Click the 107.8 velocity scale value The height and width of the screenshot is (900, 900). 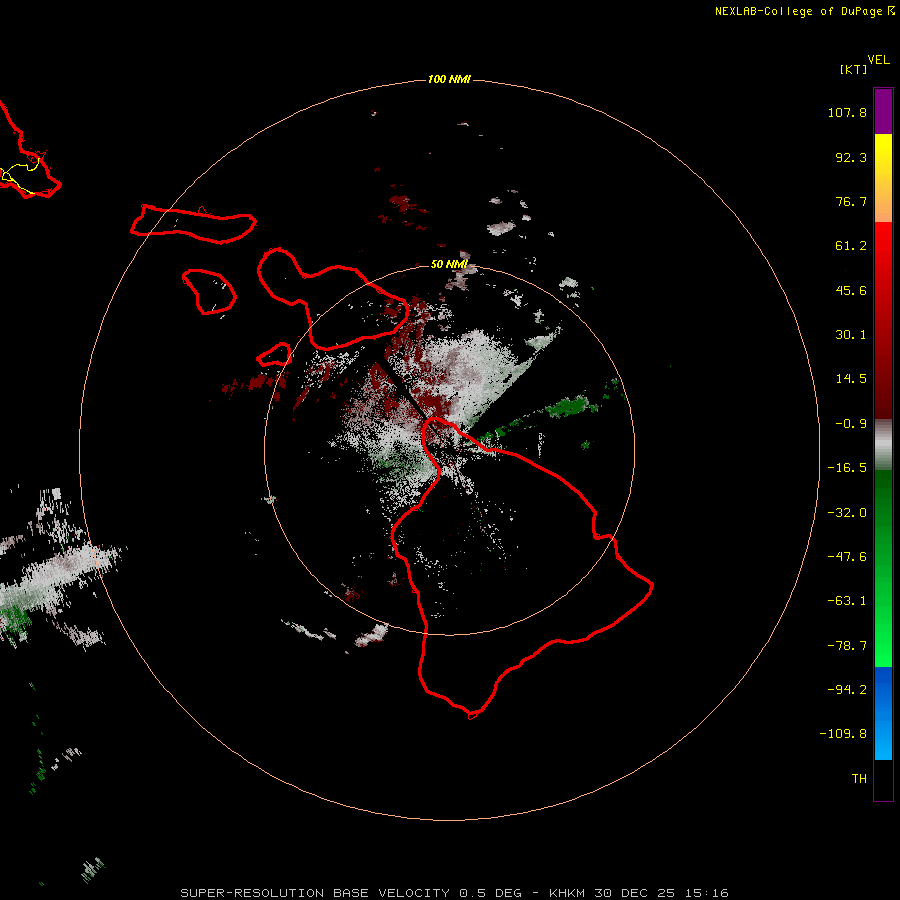[x=847, y=112]
